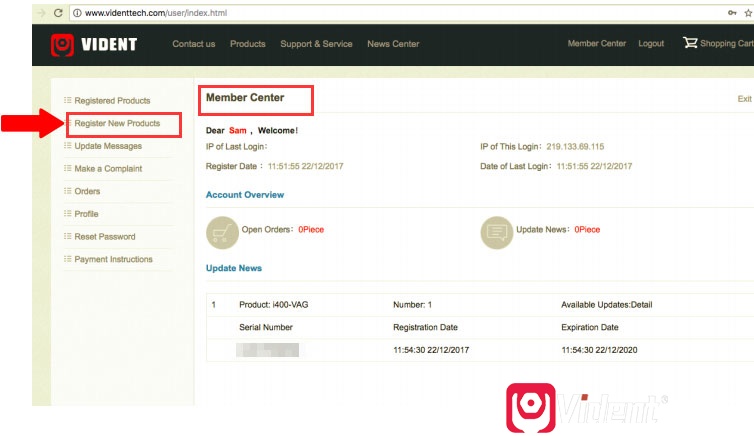This screenshot has height=436, width=754.
Task: Click the Expiration Date column header
Action: (590, 327)
